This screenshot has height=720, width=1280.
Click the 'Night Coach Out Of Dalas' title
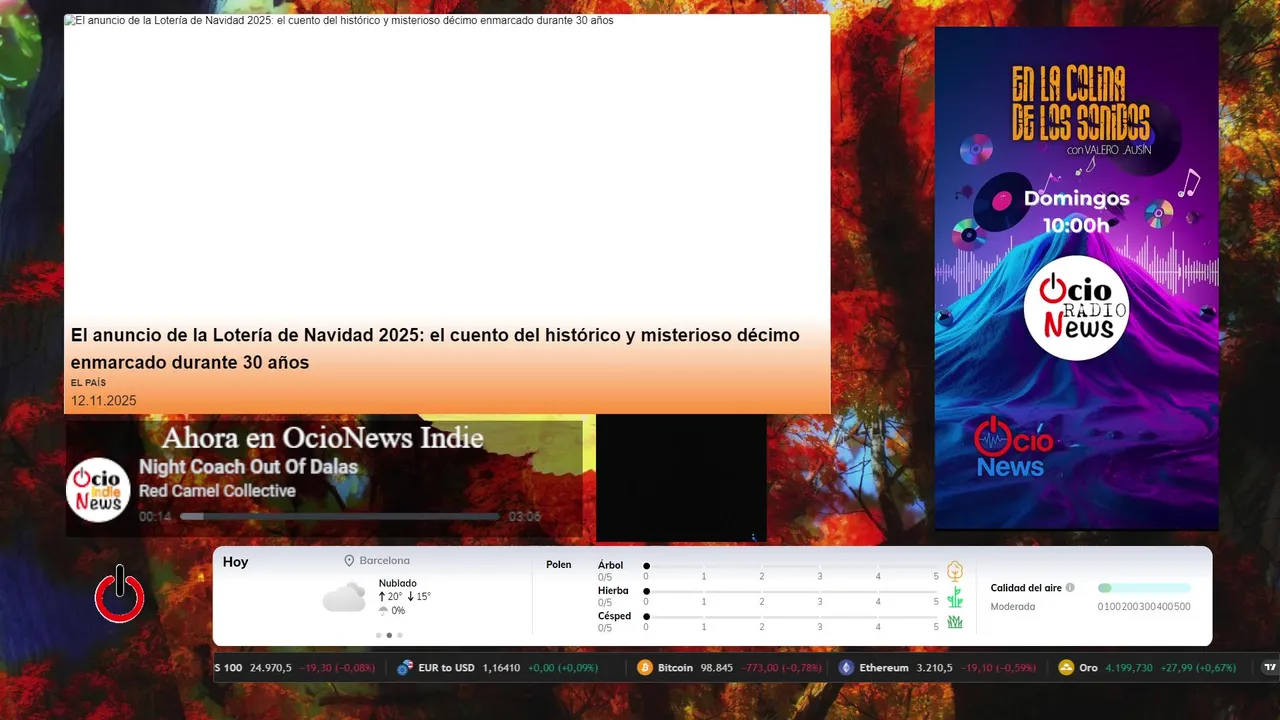(x=248, y=467)
